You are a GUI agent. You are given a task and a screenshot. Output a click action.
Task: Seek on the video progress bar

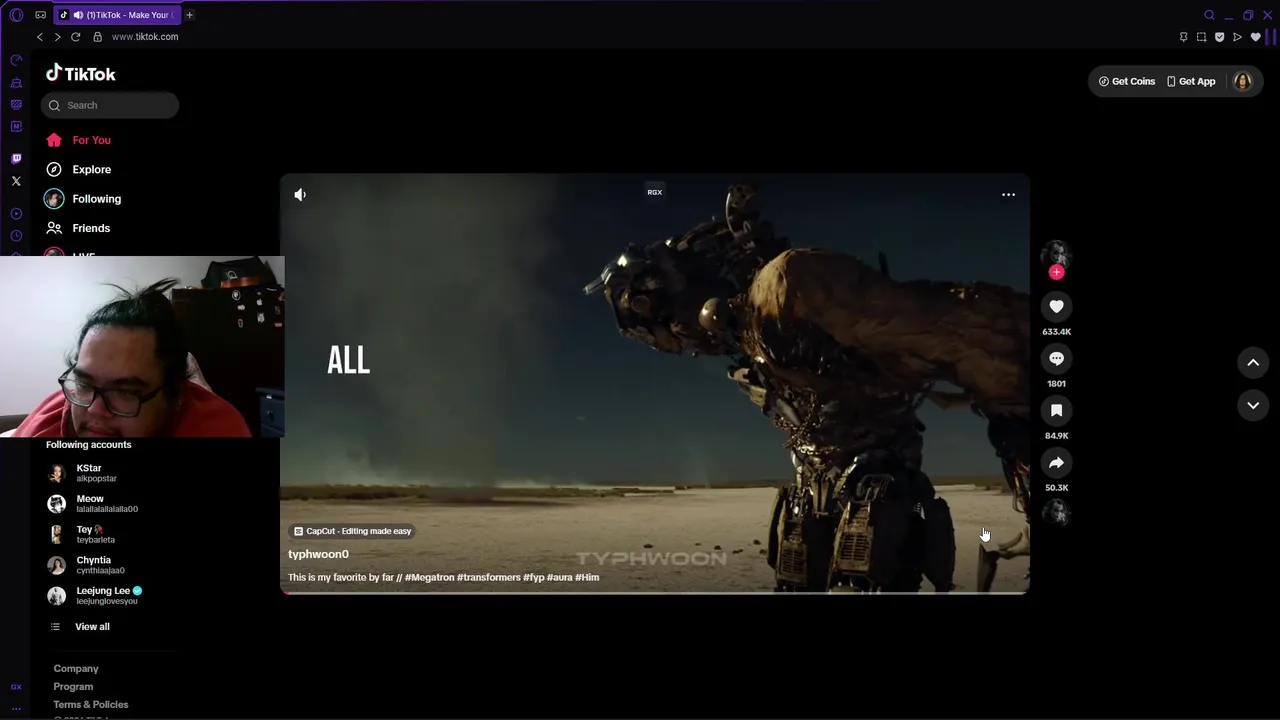(x=655, y=593)
